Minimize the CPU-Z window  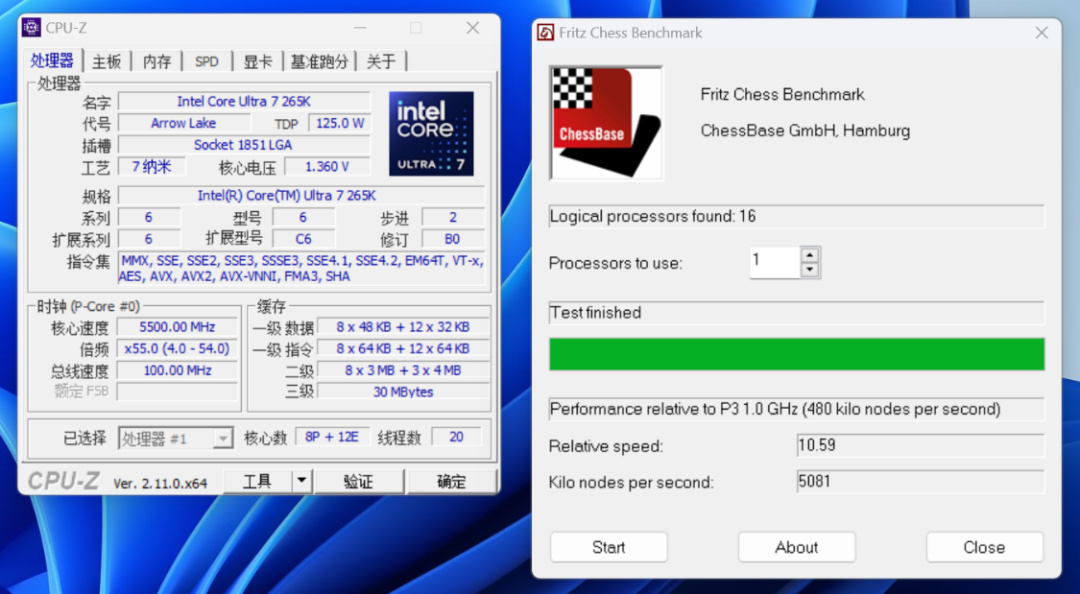coord(361,28)
